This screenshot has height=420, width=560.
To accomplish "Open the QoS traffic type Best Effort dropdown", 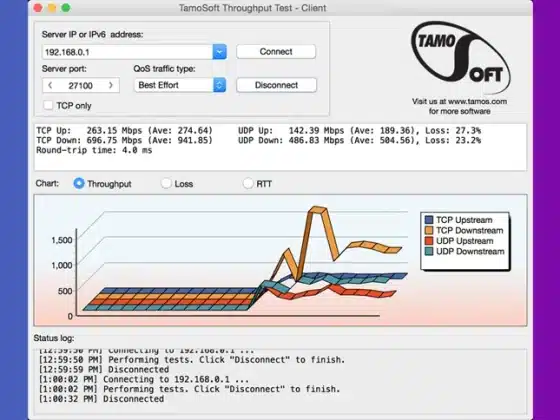I will [x=180, y=85].
